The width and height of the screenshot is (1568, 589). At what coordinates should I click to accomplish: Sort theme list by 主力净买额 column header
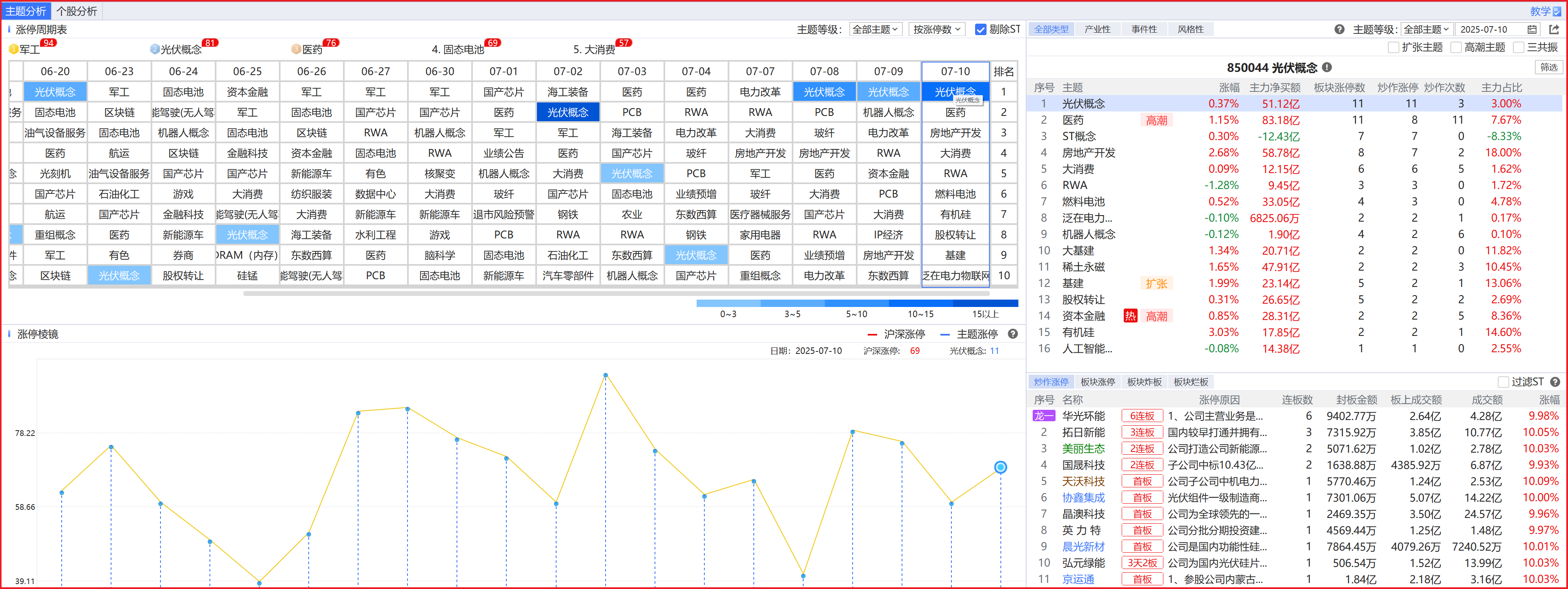[x=1274, y=87]
